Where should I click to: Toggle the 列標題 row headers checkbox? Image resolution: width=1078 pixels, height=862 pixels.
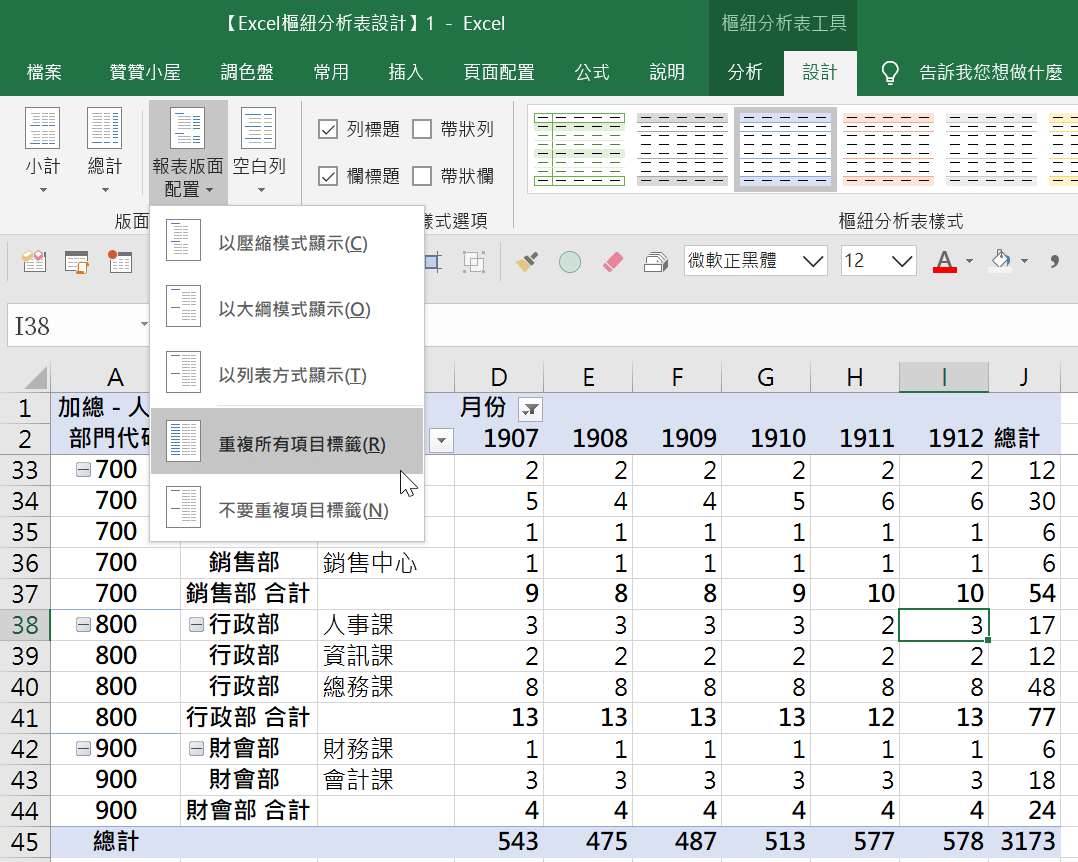328,129
